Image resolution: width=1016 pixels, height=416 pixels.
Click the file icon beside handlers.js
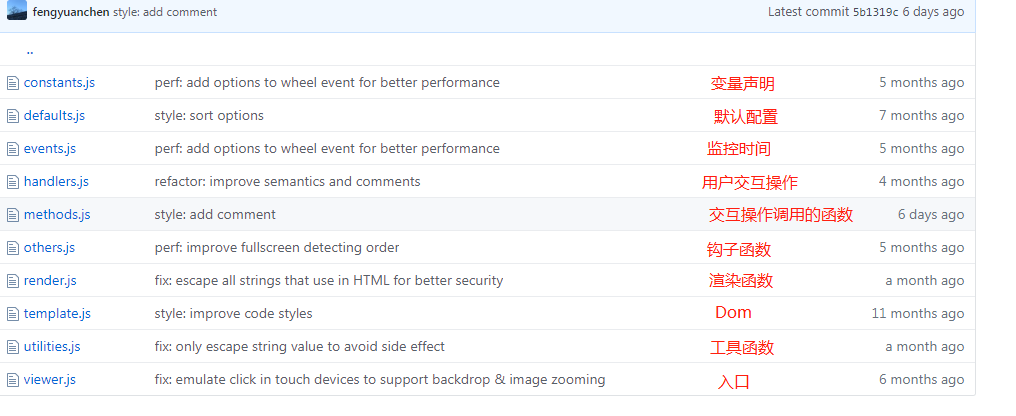point(13,182)
